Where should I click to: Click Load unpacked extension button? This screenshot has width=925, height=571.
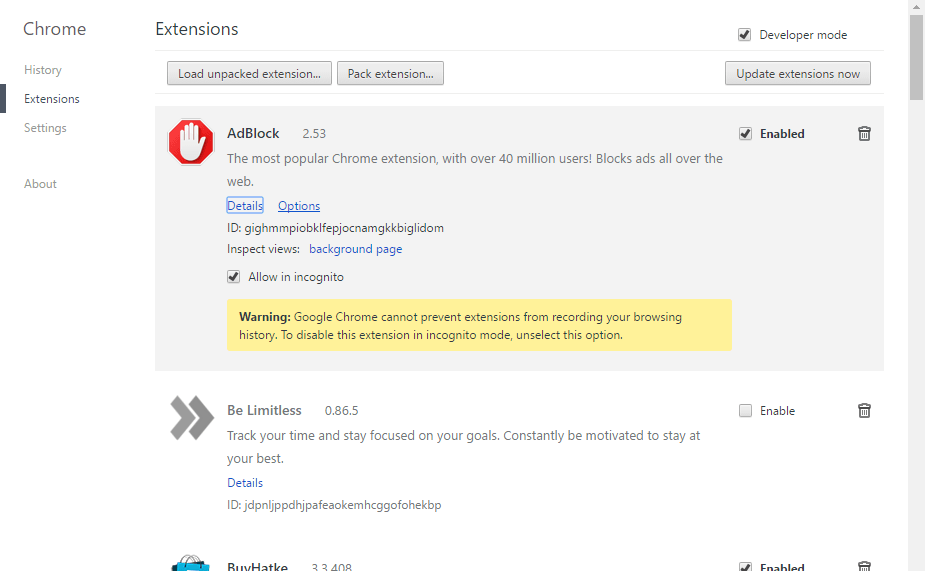(249, 73)
